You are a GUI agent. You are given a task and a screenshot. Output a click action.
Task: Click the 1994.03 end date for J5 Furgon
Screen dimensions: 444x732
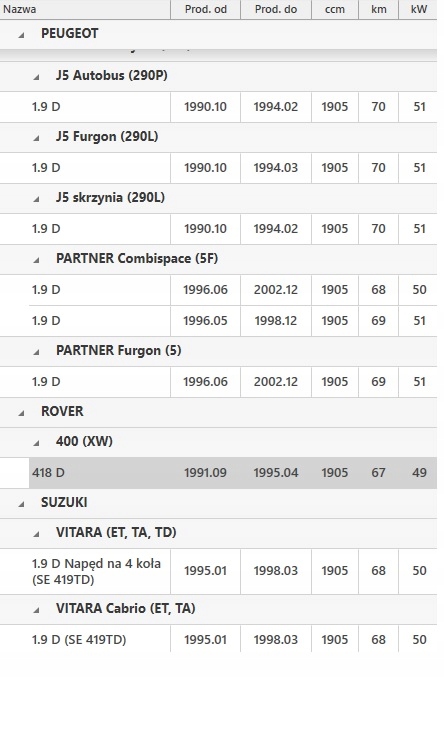tap(275, 168)
